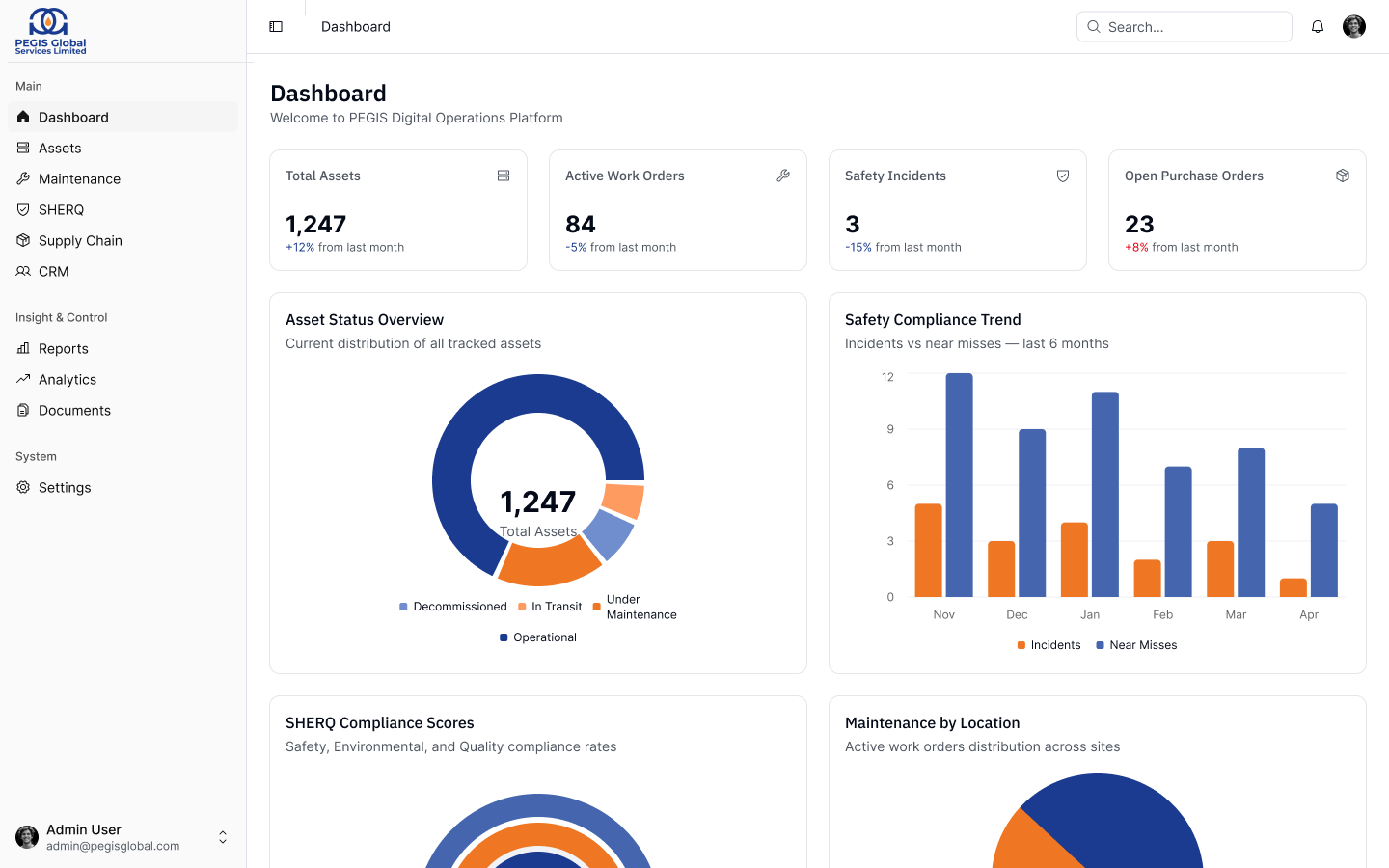Click the Admin User avatar in sidebar
The height and width of the screenshot is (868, 1389).
point(27,837)
